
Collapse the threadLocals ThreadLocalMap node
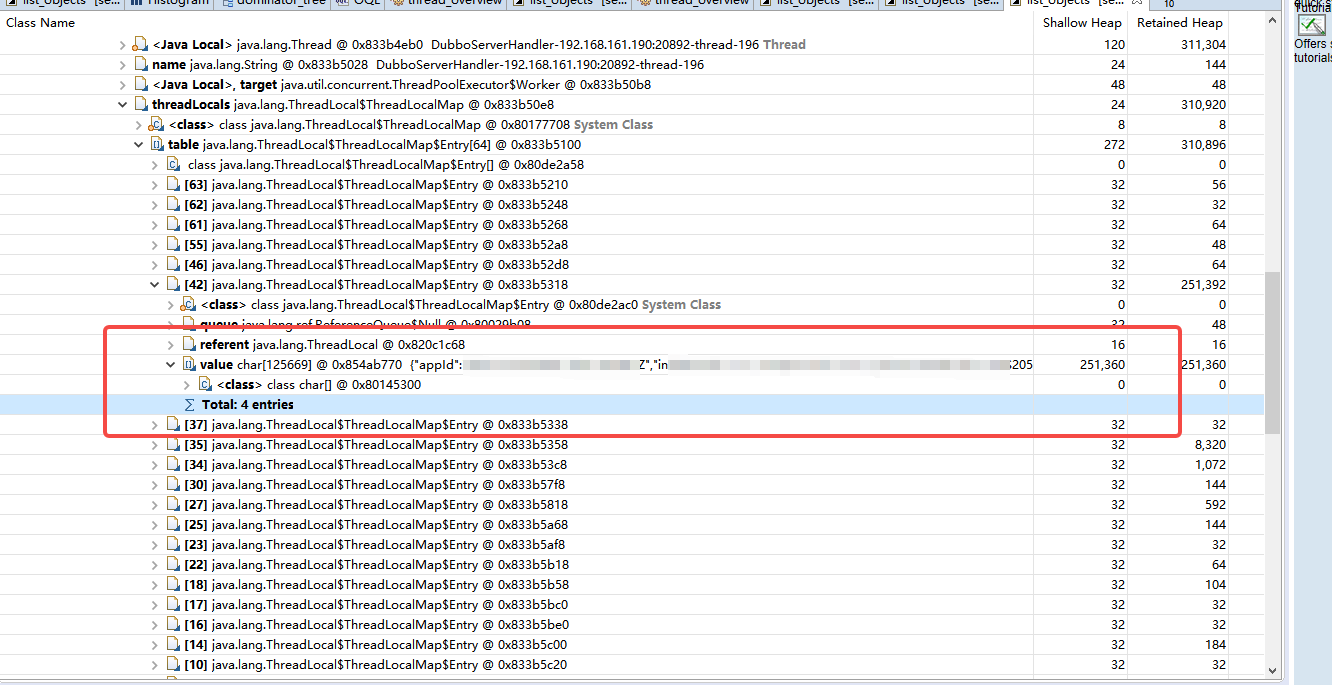[x=123, y=105]
